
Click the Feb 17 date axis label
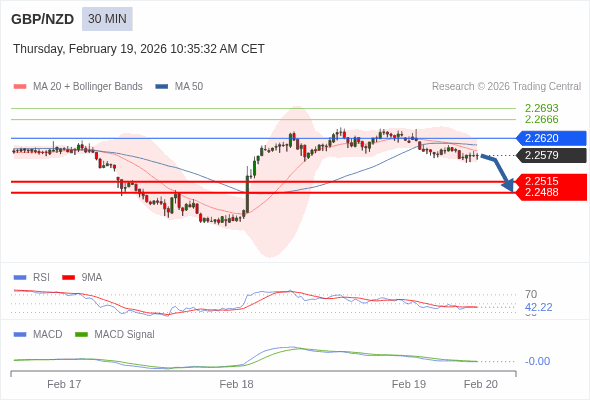pos(64,384)
